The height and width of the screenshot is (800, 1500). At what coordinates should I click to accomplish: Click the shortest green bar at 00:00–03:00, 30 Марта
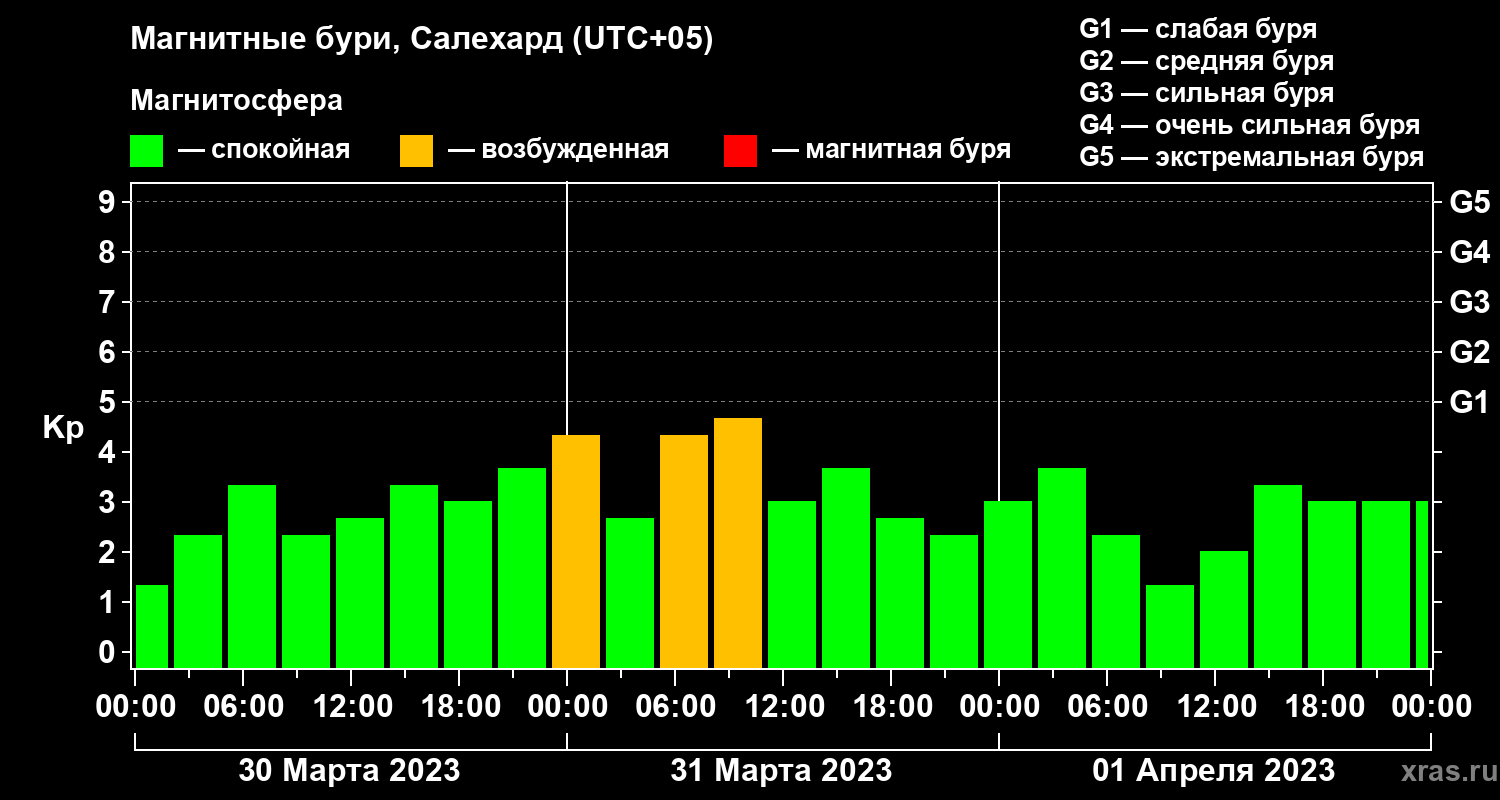(152, 626)
